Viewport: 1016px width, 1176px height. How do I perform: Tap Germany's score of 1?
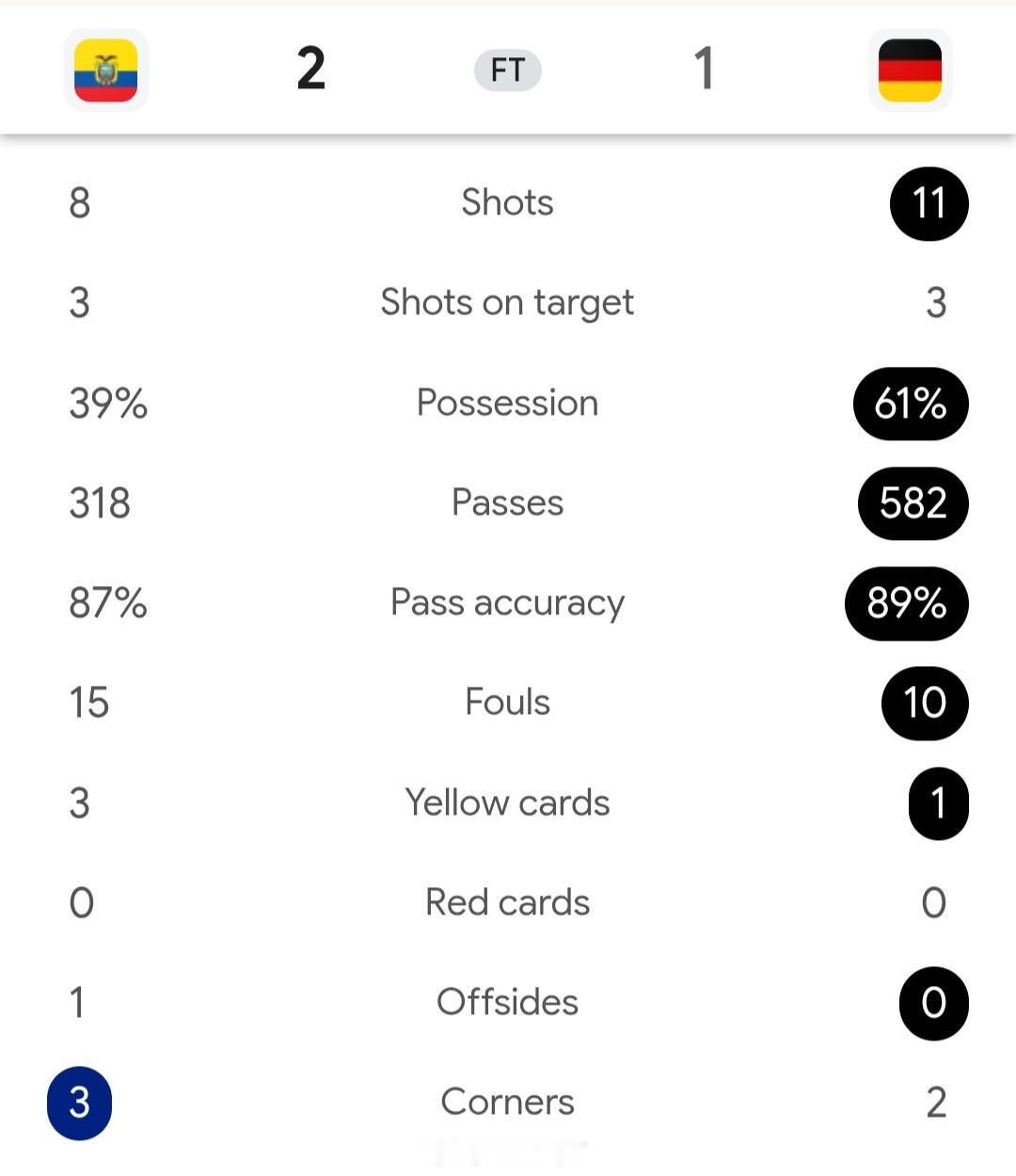(x=704, y=70)
